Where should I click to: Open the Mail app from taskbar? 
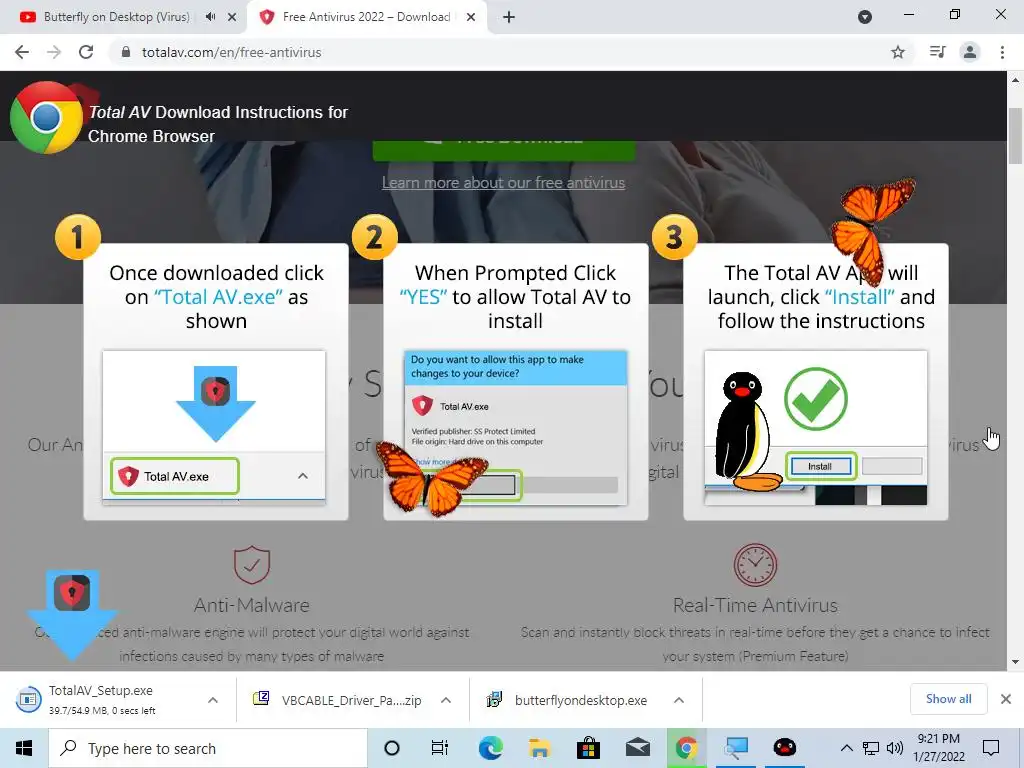coord(637,748)
